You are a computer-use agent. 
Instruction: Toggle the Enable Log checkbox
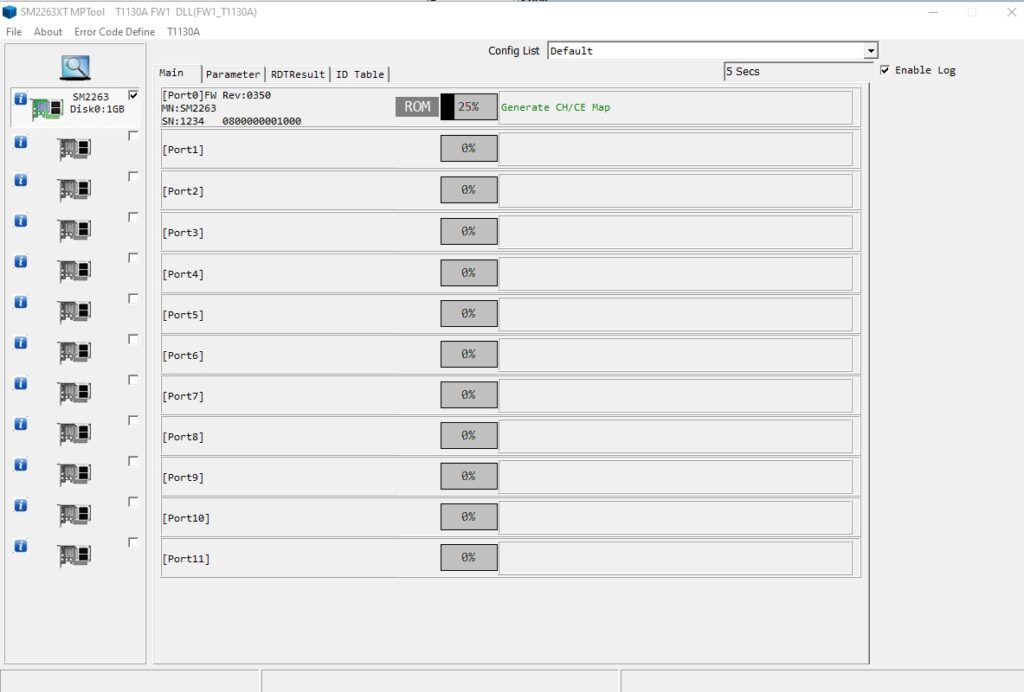884,70
